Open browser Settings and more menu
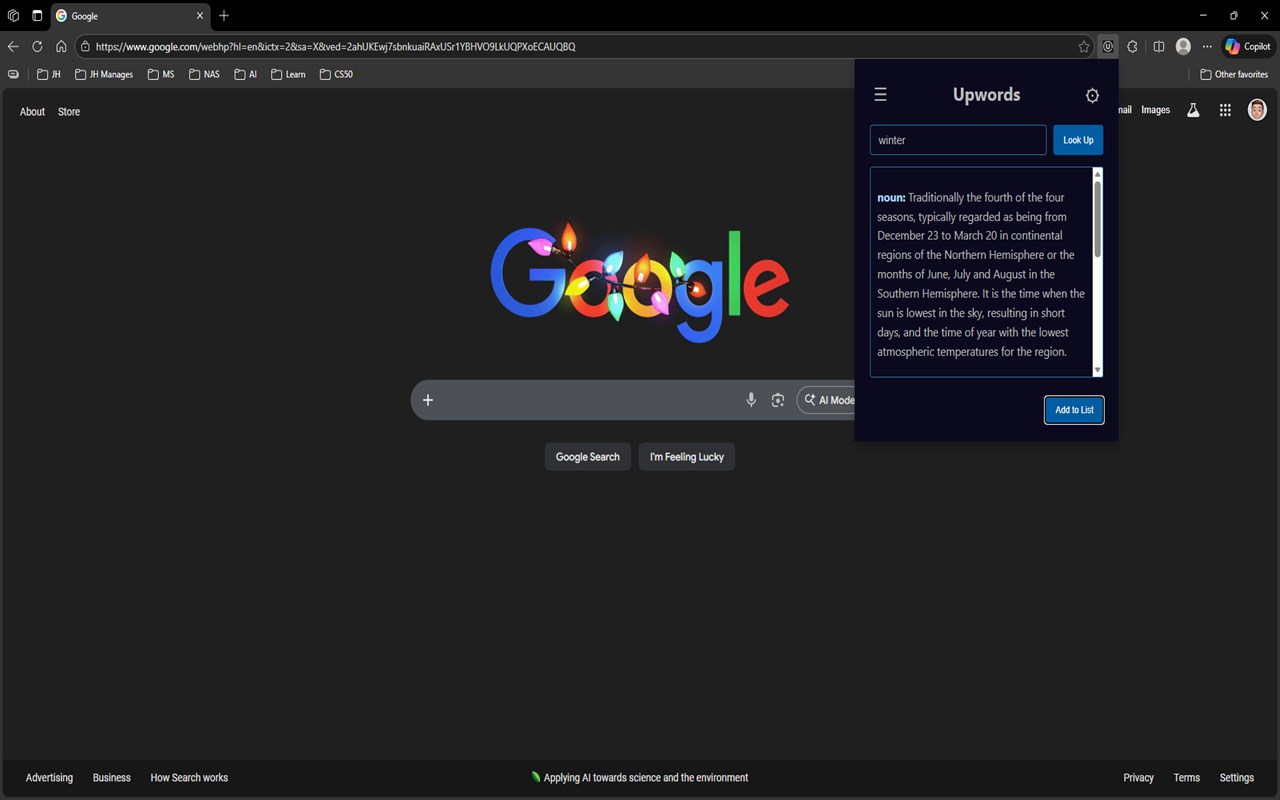 pyautogui.click(x=1207, y=46)
